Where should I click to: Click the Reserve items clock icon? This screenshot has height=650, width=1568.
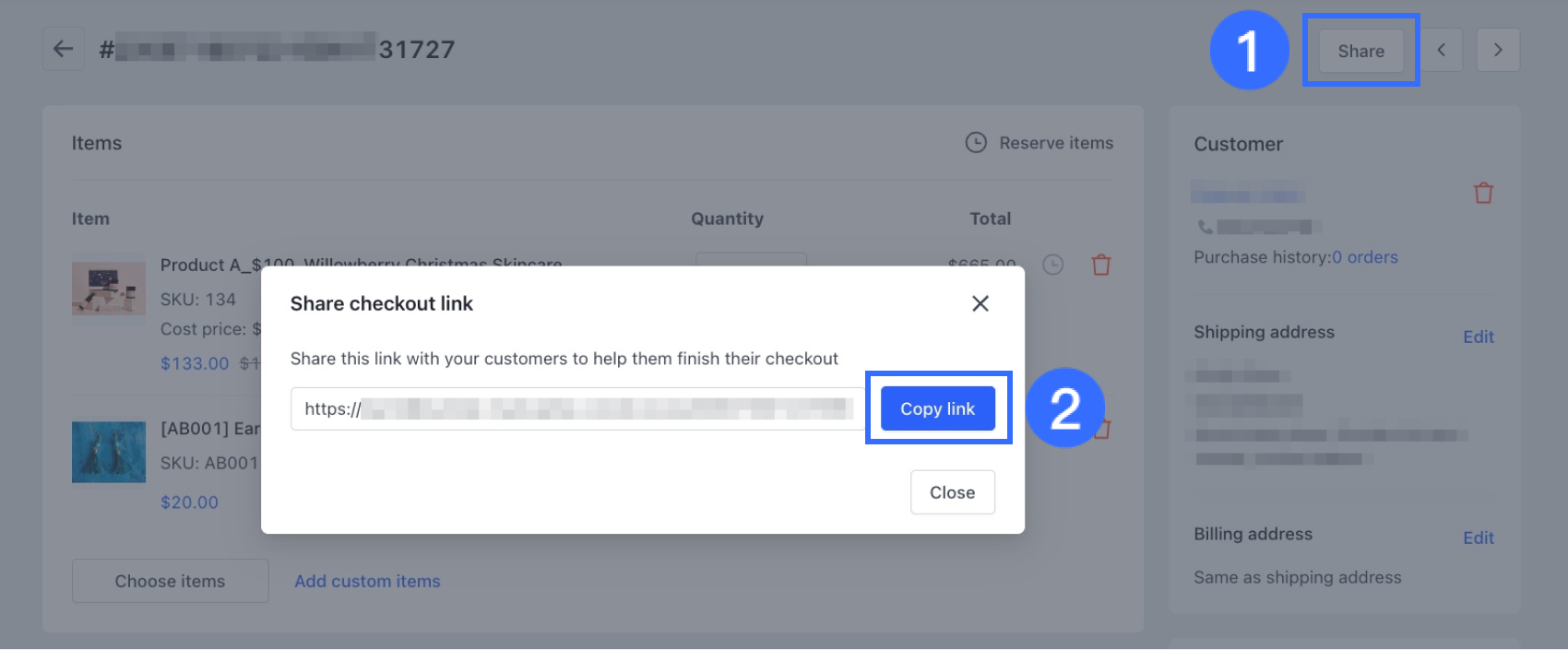[976, 143]
